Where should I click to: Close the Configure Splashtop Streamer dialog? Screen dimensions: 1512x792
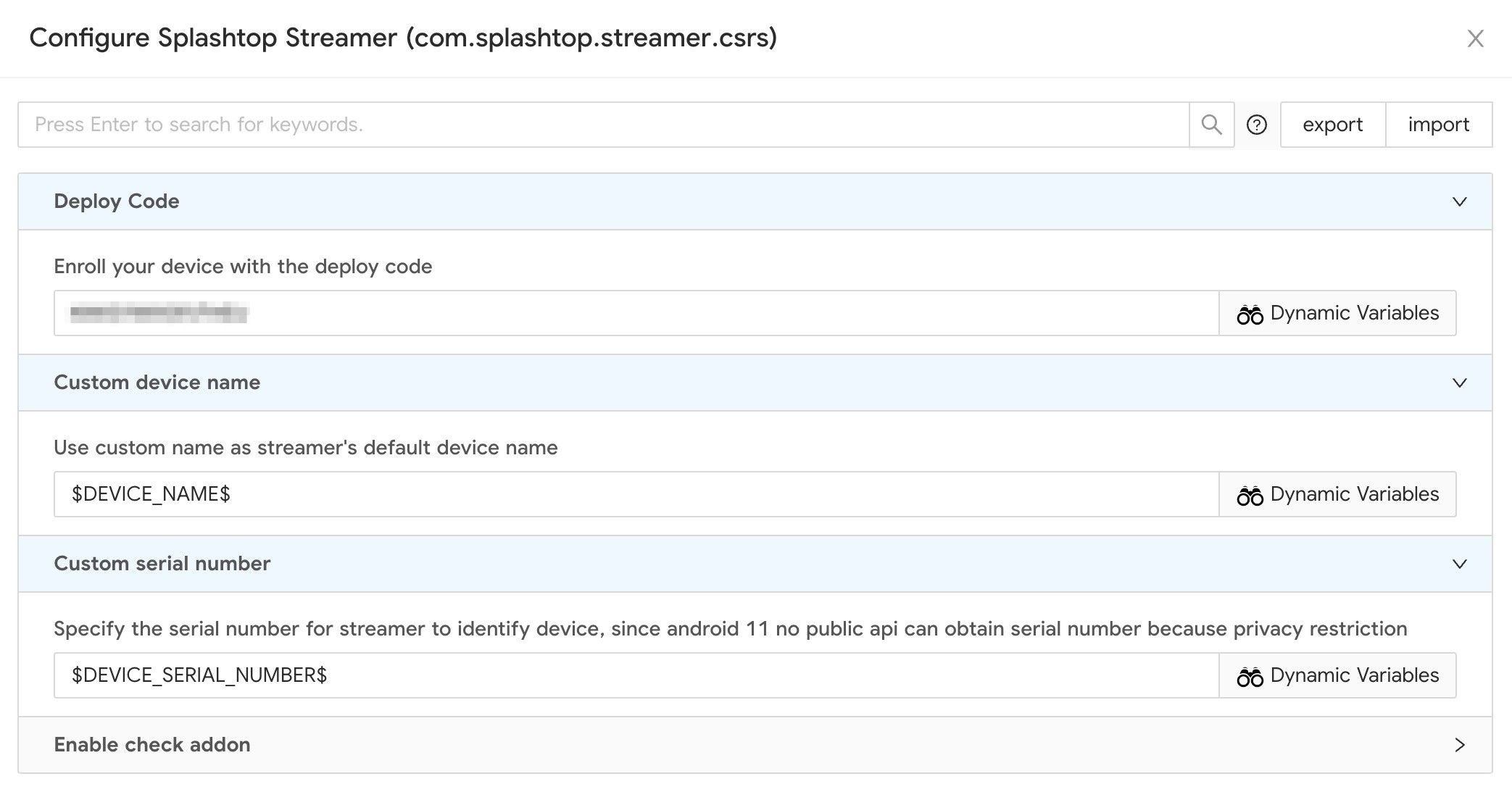[x=1475, y=38]
